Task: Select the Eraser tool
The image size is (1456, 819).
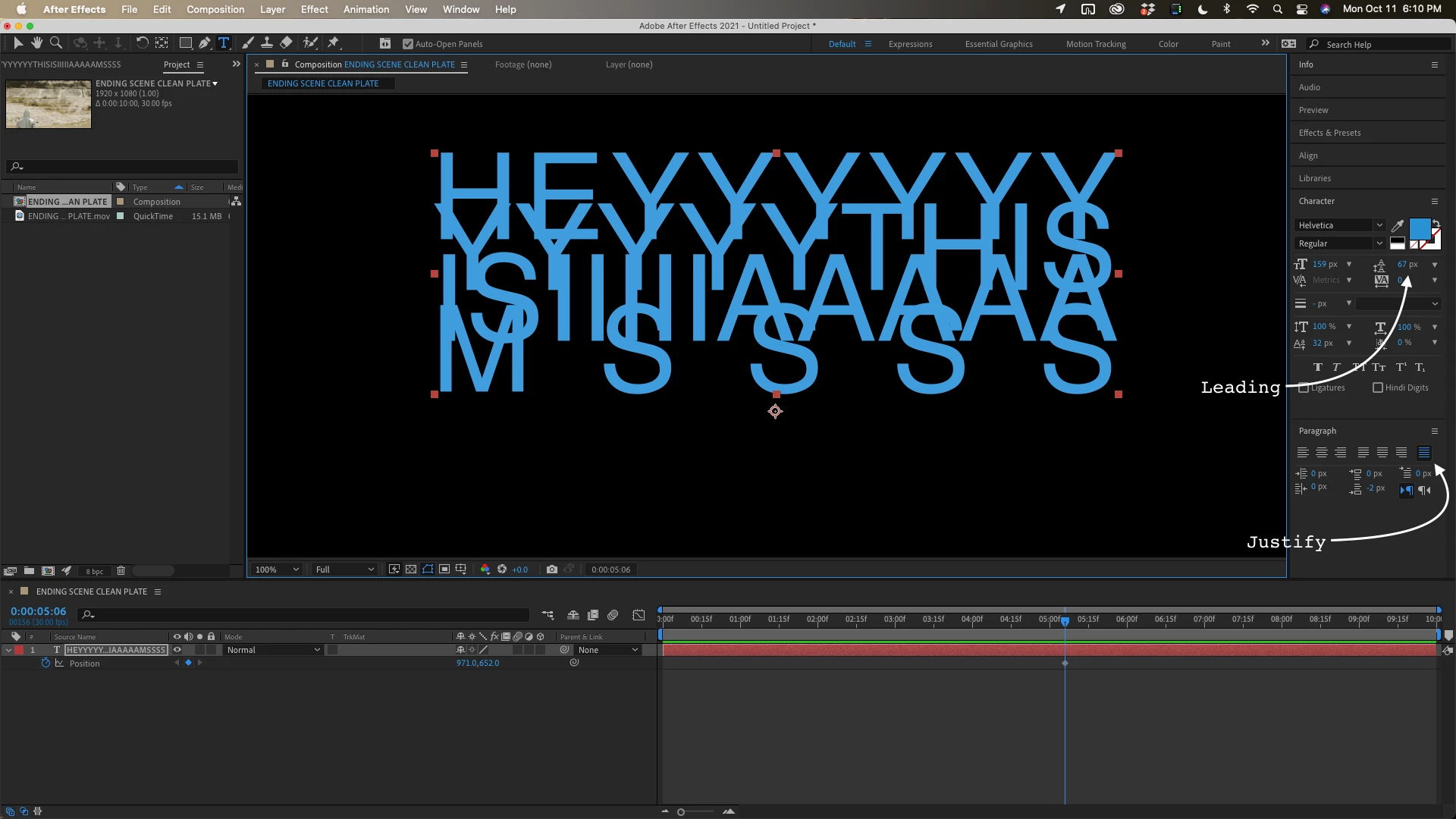Action: (286, 43)
